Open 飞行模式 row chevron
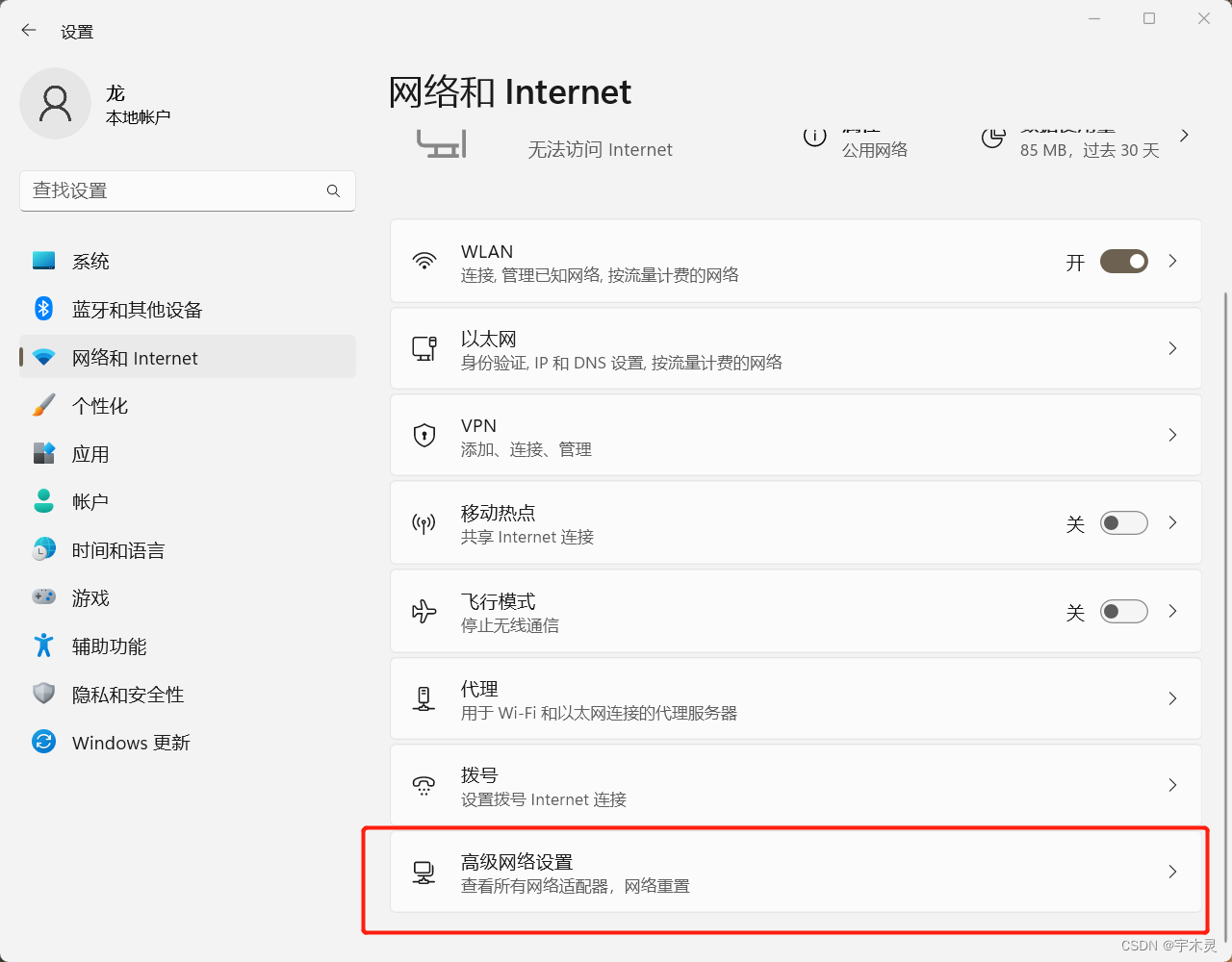 pos(1172,612)
